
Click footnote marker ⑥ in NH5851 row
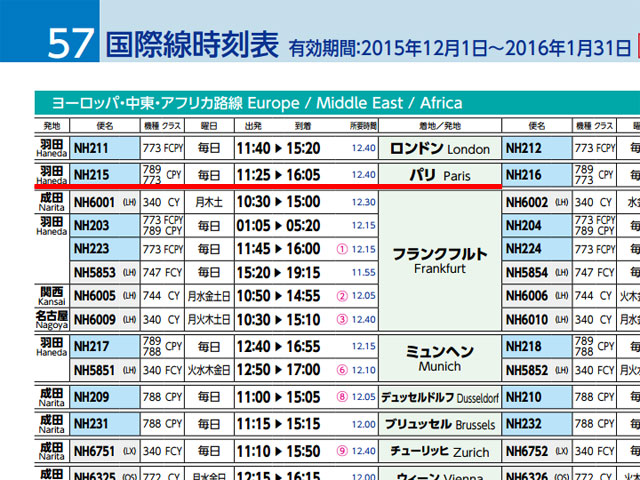(x=342, y=371)
